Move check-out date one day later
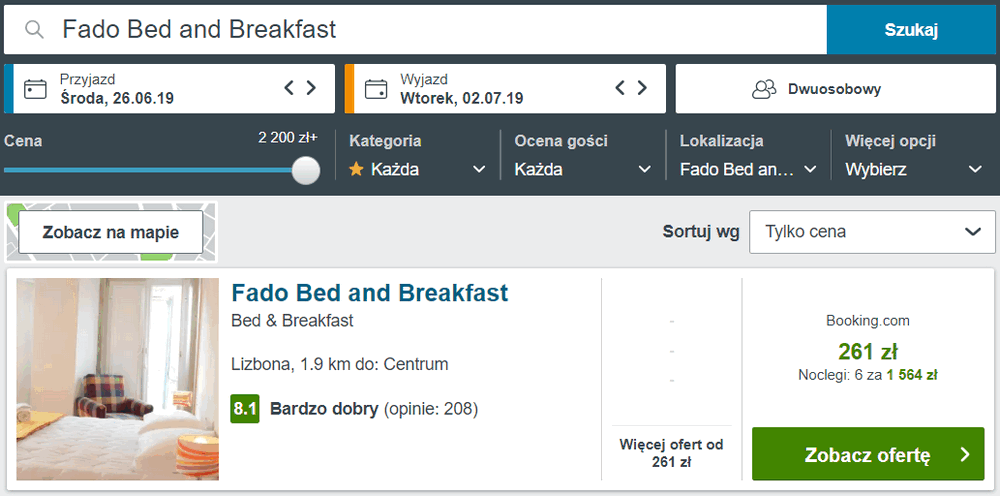The height and width of the screenshot is (496, 1000). tap(642, 88)
